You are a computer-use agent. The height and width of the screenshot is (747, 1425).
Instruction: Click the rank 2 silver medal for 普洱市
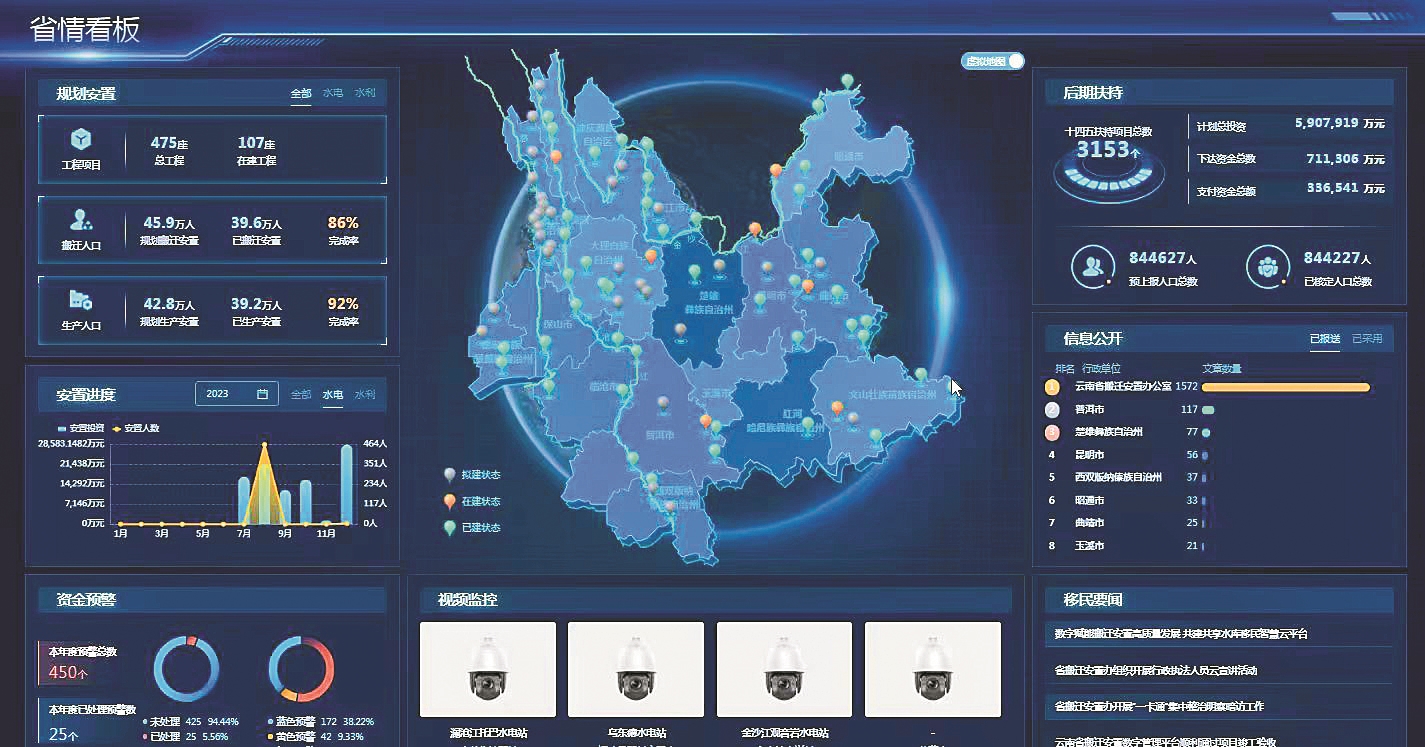click(x=1052, y=410)
